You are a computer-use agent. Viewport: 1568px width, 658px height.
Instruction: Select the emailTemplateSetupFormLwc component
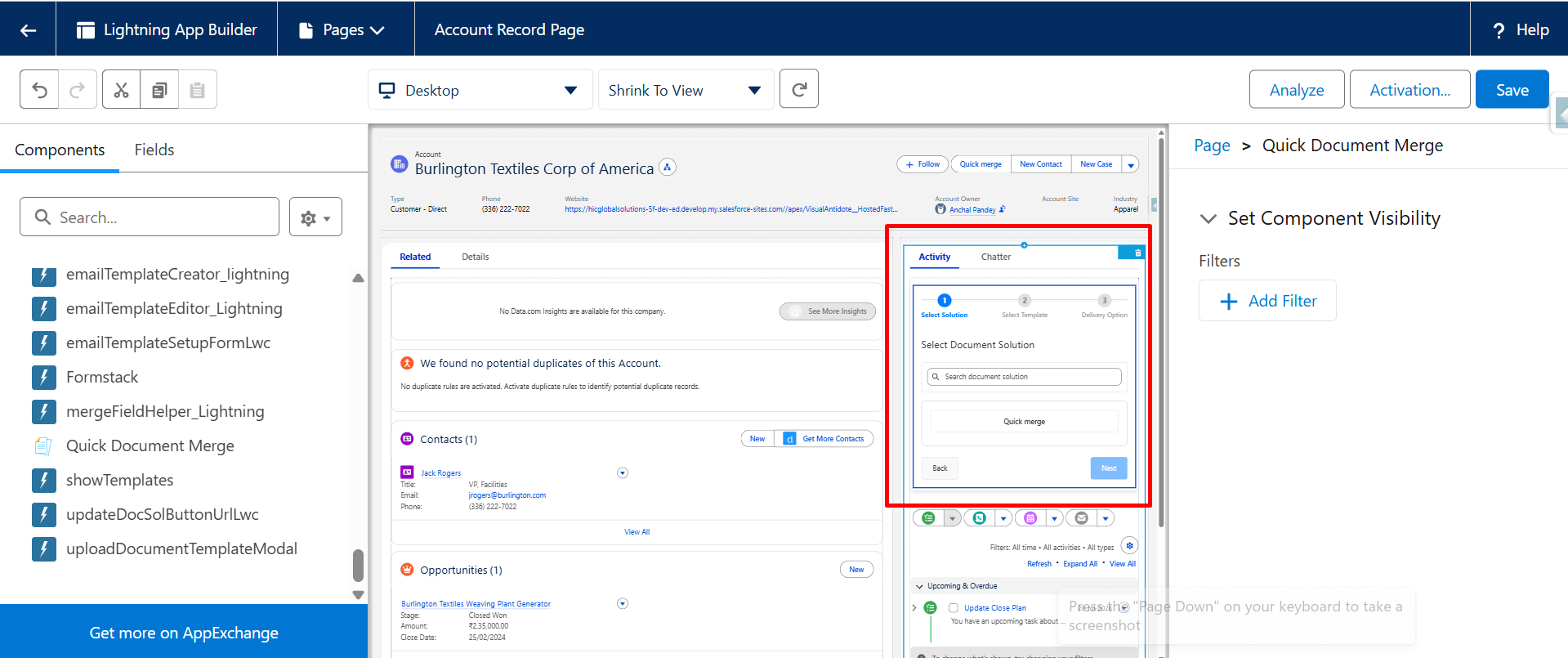(x=168, y=343)
